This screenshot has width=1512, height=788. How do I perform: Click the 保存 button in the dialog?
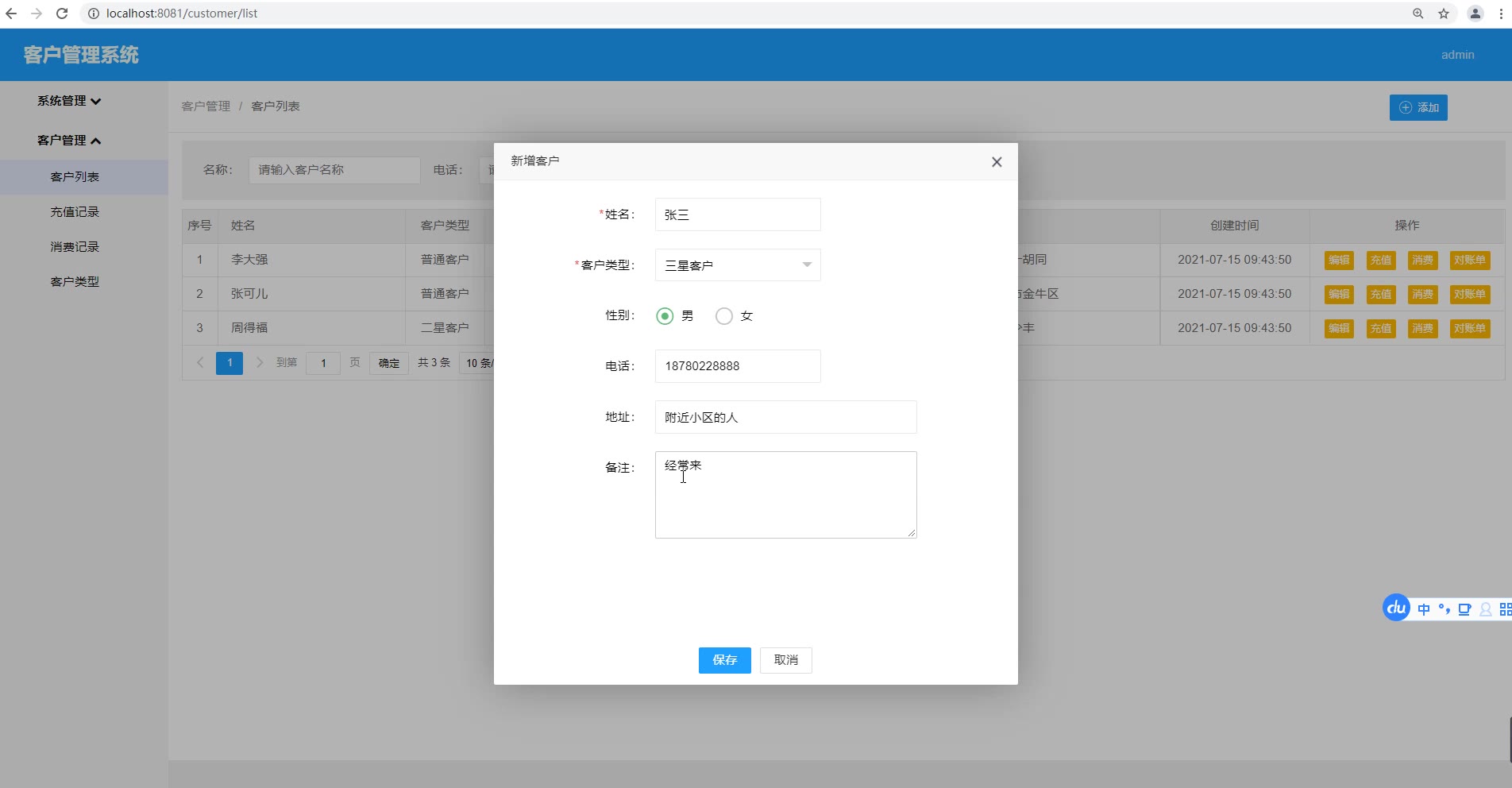tap(725, 660)
